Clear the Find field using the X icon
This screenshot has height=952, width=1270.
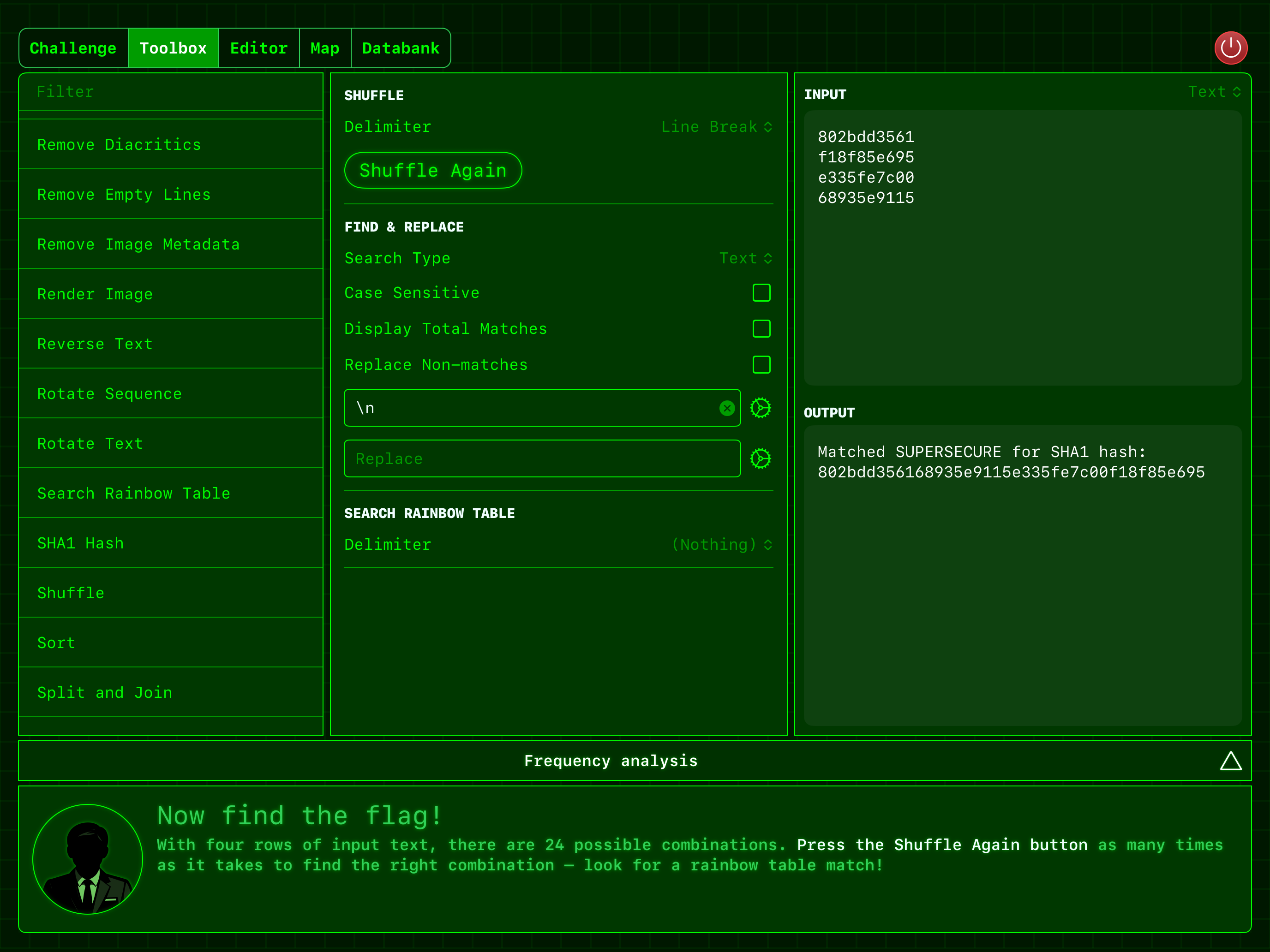[x=727, y=408]
